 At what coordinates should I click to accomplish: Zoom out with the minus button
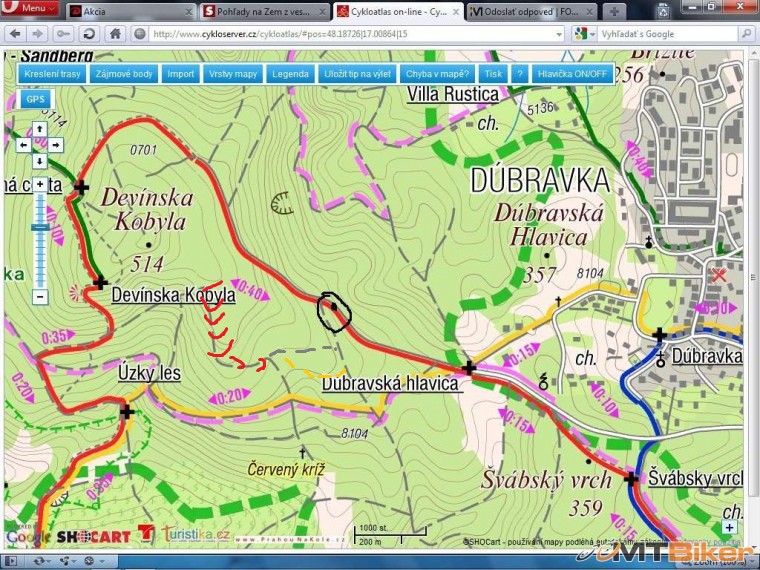[x=39, y=296]
